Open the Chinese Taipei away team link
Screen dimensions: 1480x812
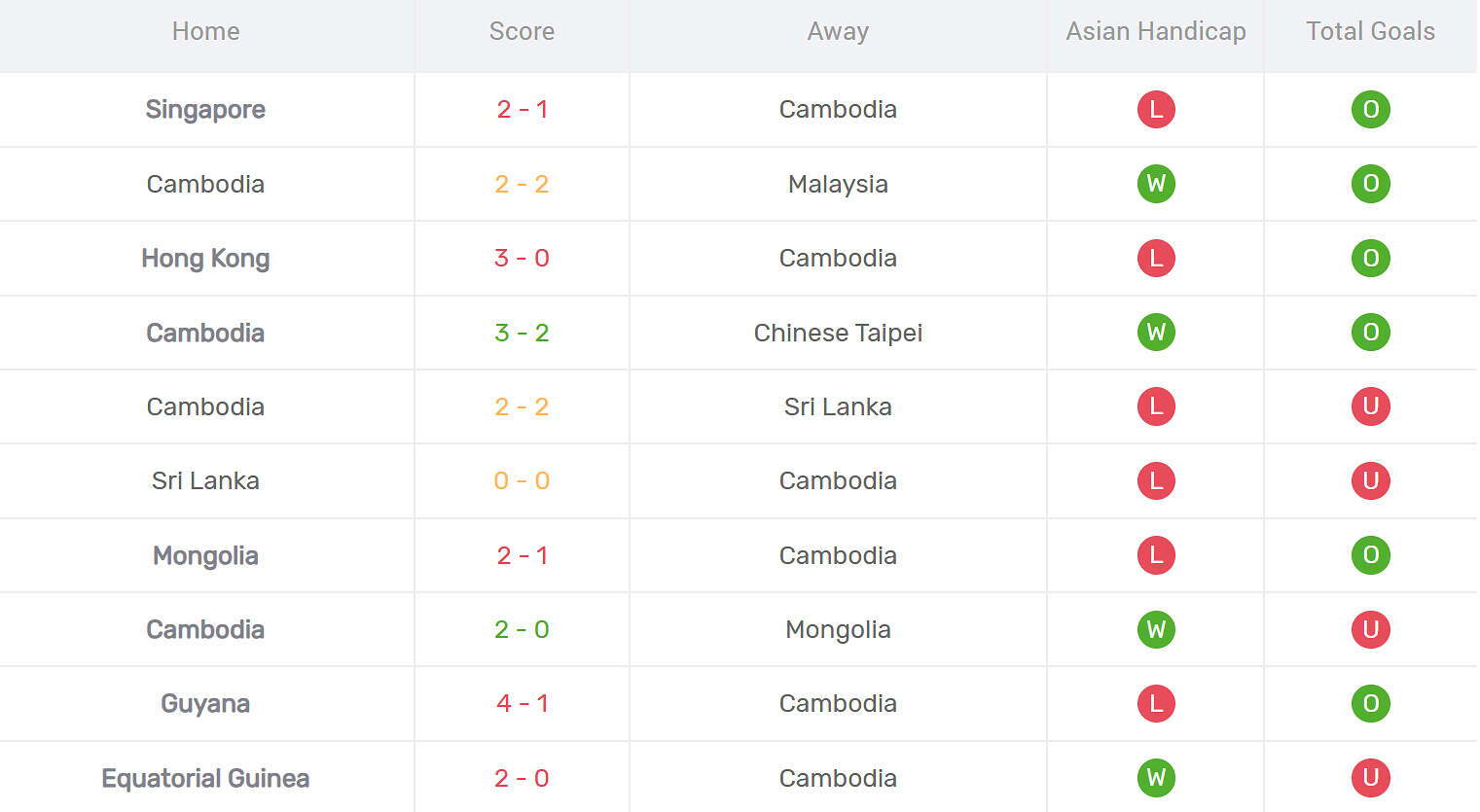pyautogui.click(x=838, y=333)
